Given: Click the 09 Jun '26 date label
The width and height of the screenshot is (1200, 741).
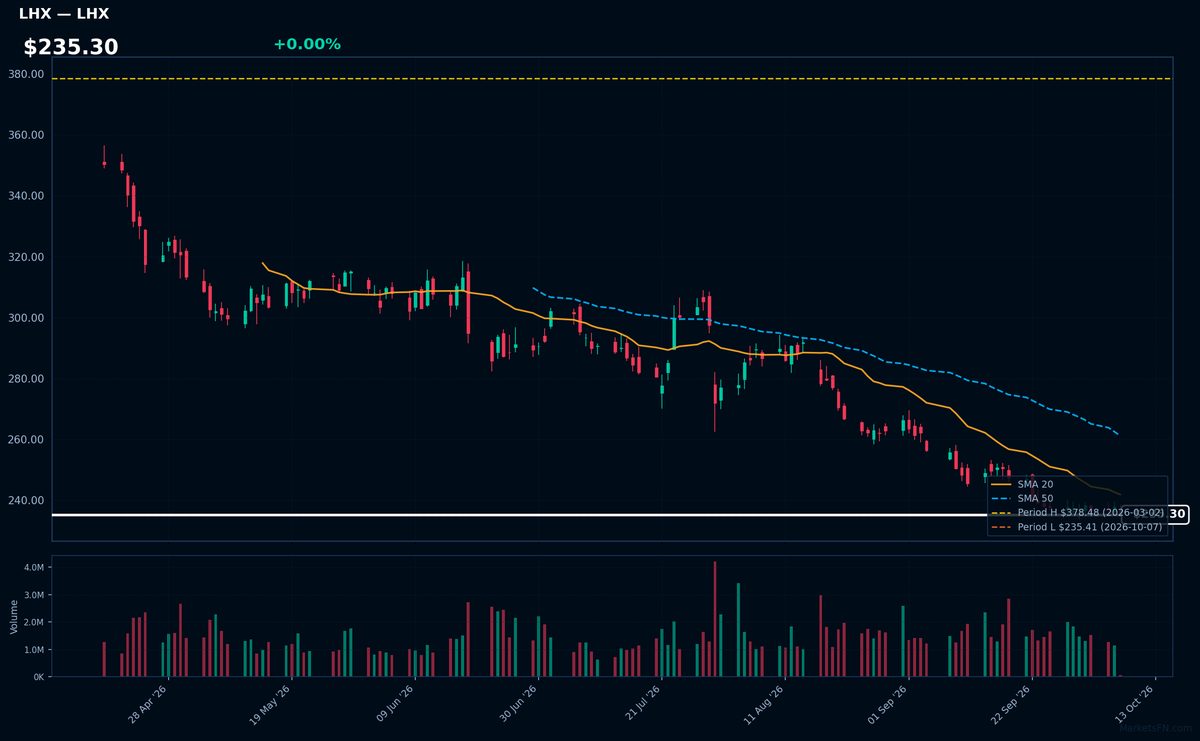Looking at the screenshot, I should pos(395,702).
